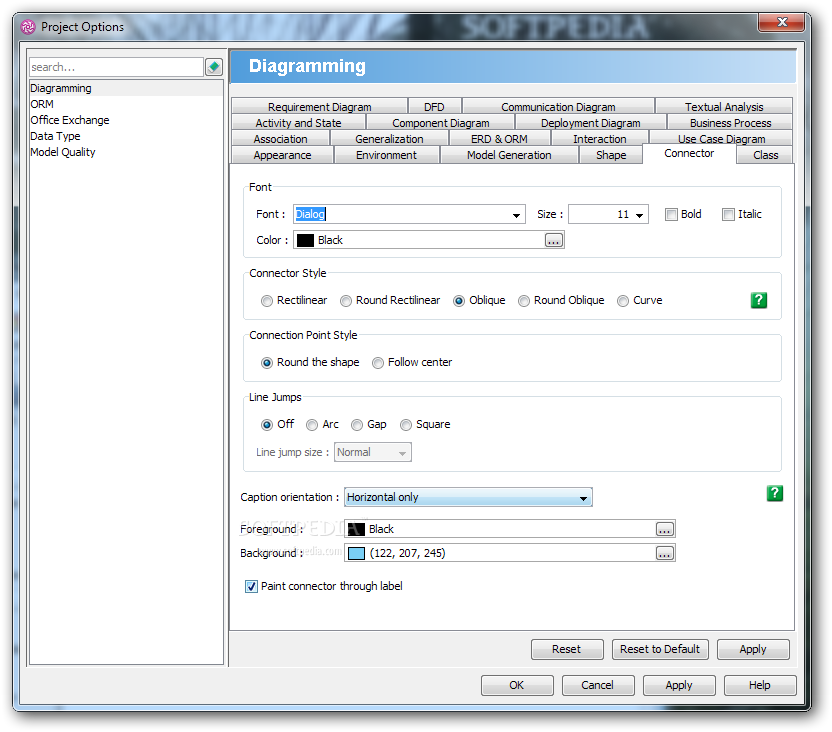Image resolution: width=832 pixels, height=732 pixels.
Task: Open the ERD & ORM tab
Action: (499, 139)
